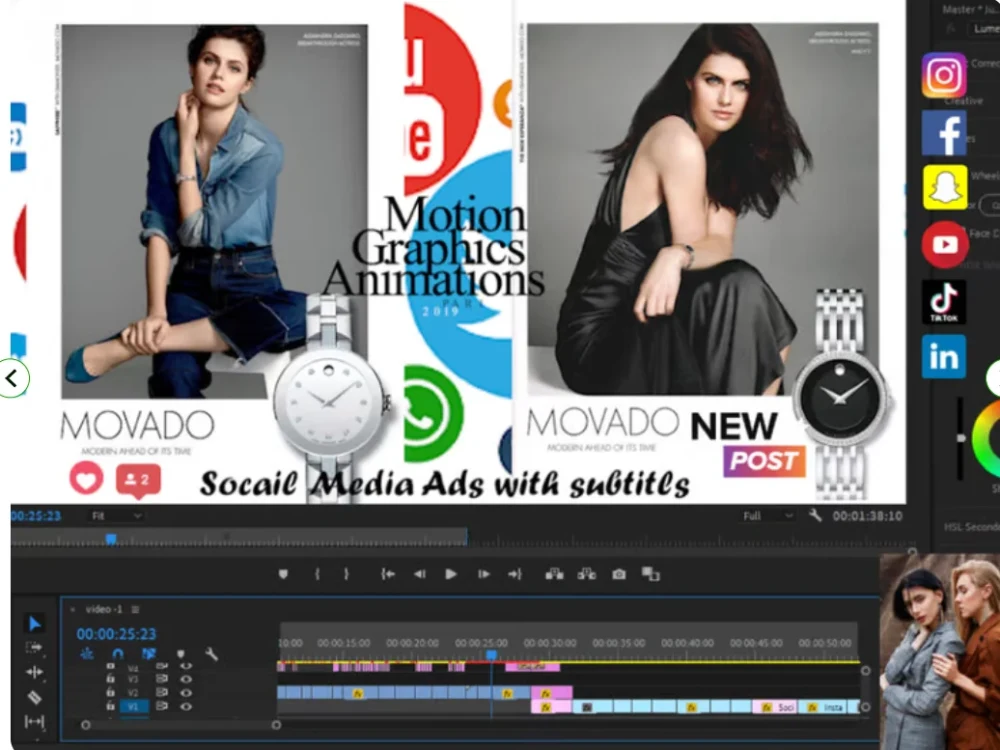The height and width of the screenshot is (750, 1000).
Task: Click the TikTok icon
Action: pyautogui.click(x=944, y=302)
